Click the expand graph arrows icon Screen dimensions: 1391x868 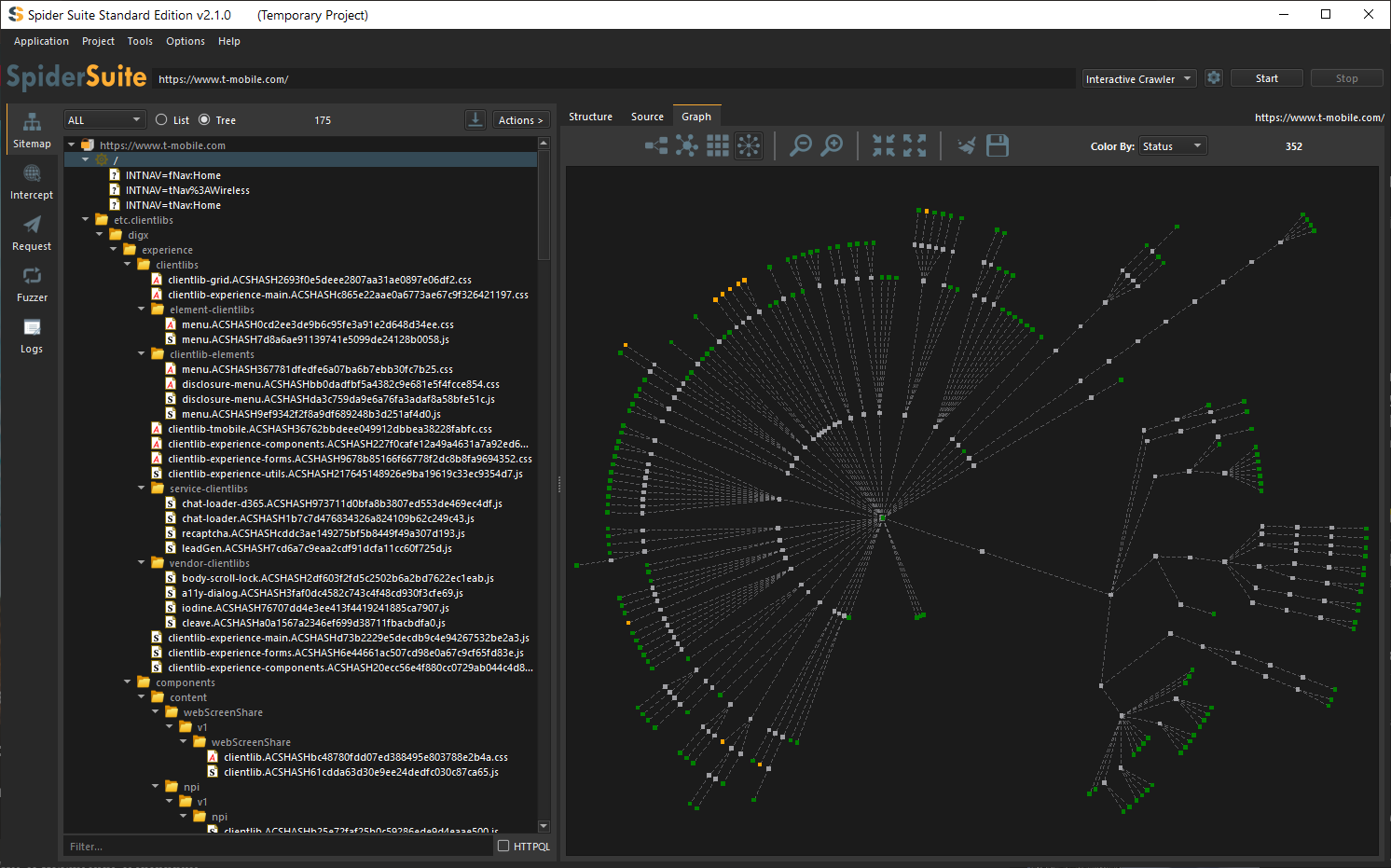click(915, 145)
